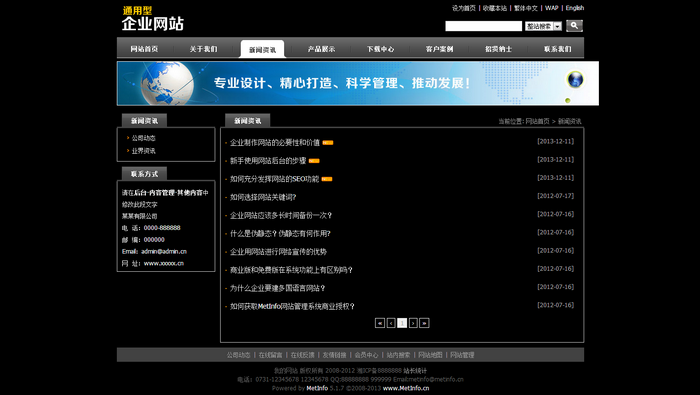Select page 1 in pagination
Viewport: 700px width, 395px height.
402,323
